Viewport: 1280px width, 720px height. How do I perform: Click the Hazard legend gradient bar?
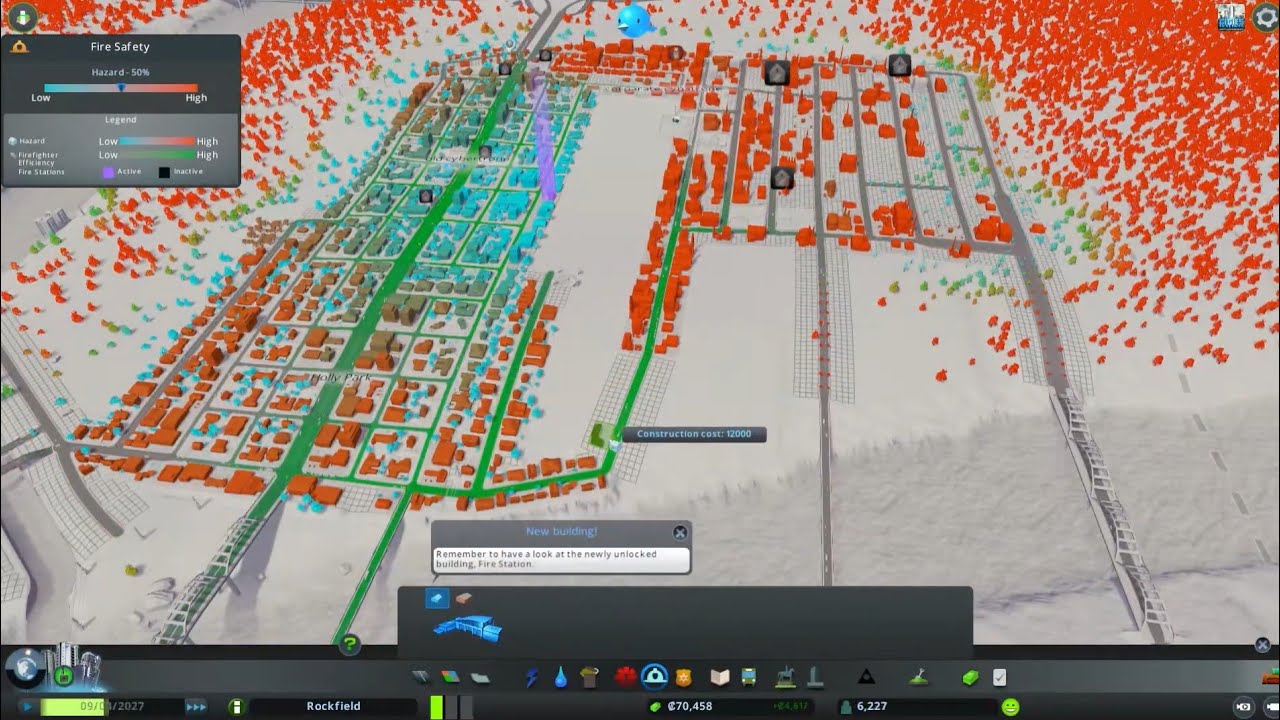pos(158,142)
